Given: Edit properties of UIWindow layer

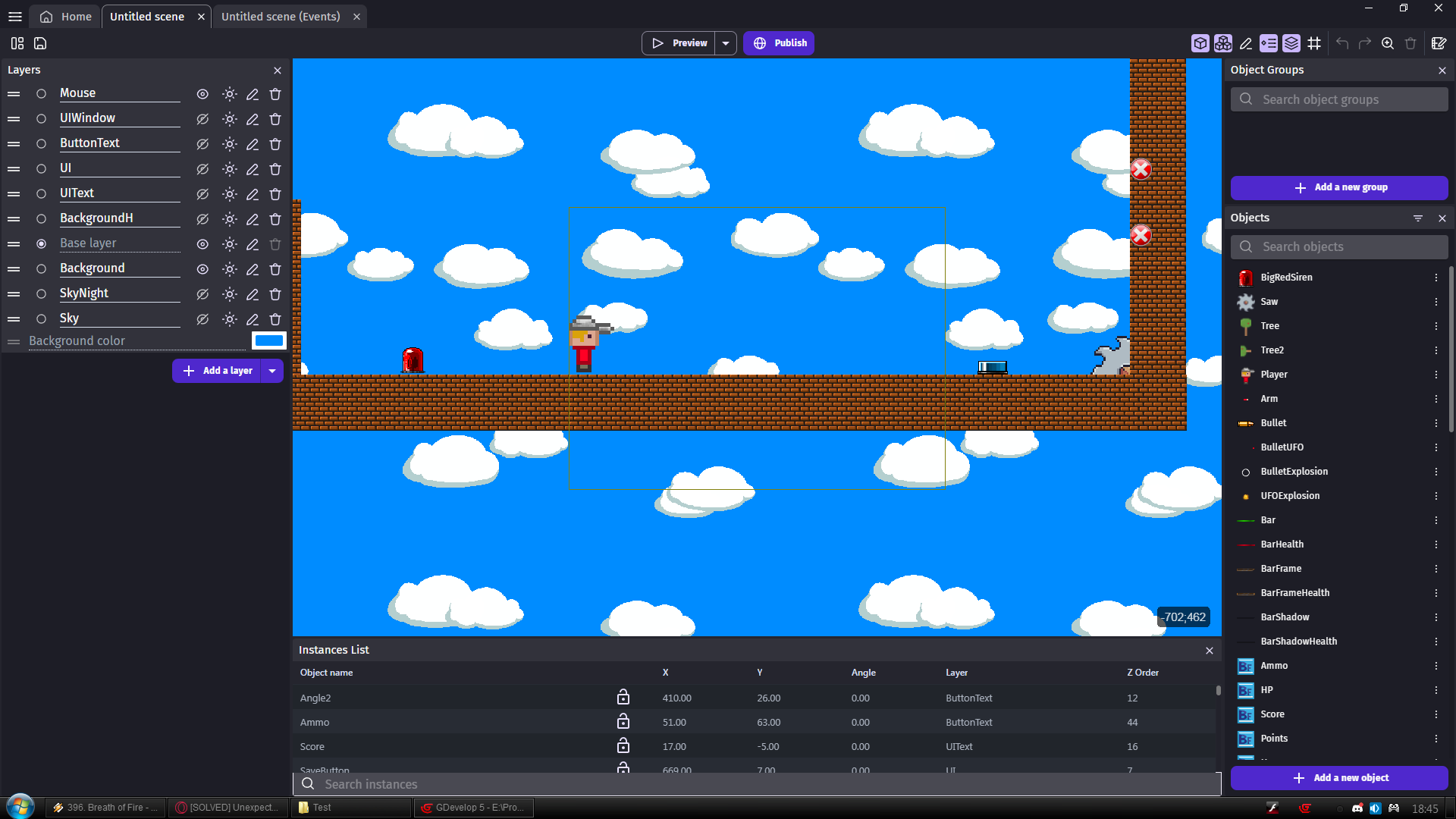Looking at the screenshot, I should coord(252,119).
